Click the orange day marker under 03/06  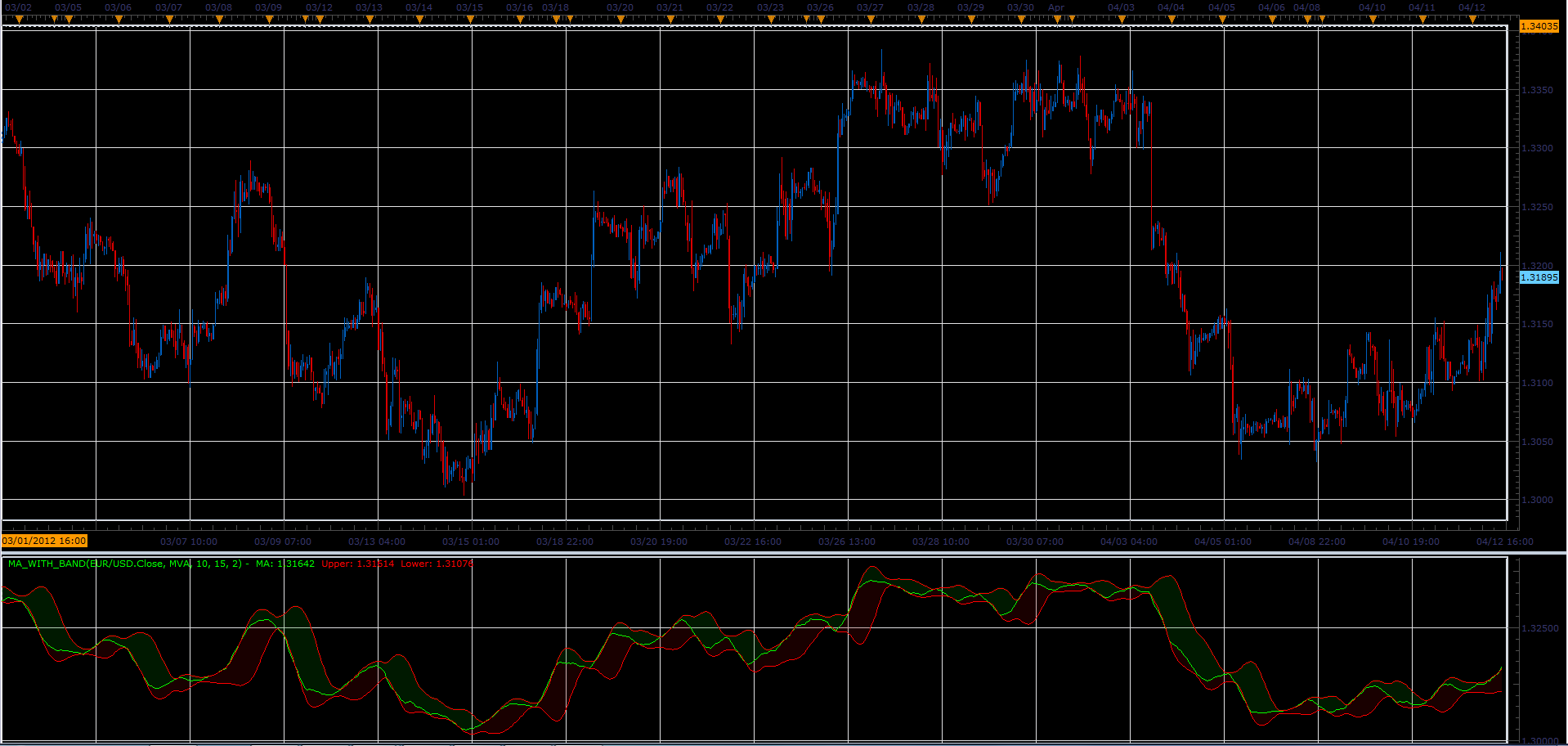(x=119, y=20)
